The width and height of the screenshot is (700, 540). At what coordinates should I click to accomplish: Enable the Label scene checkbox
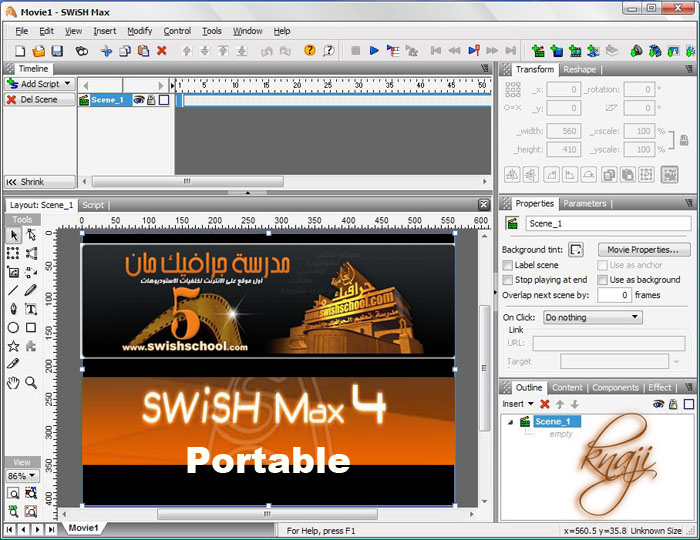click(x=508, y=265)
